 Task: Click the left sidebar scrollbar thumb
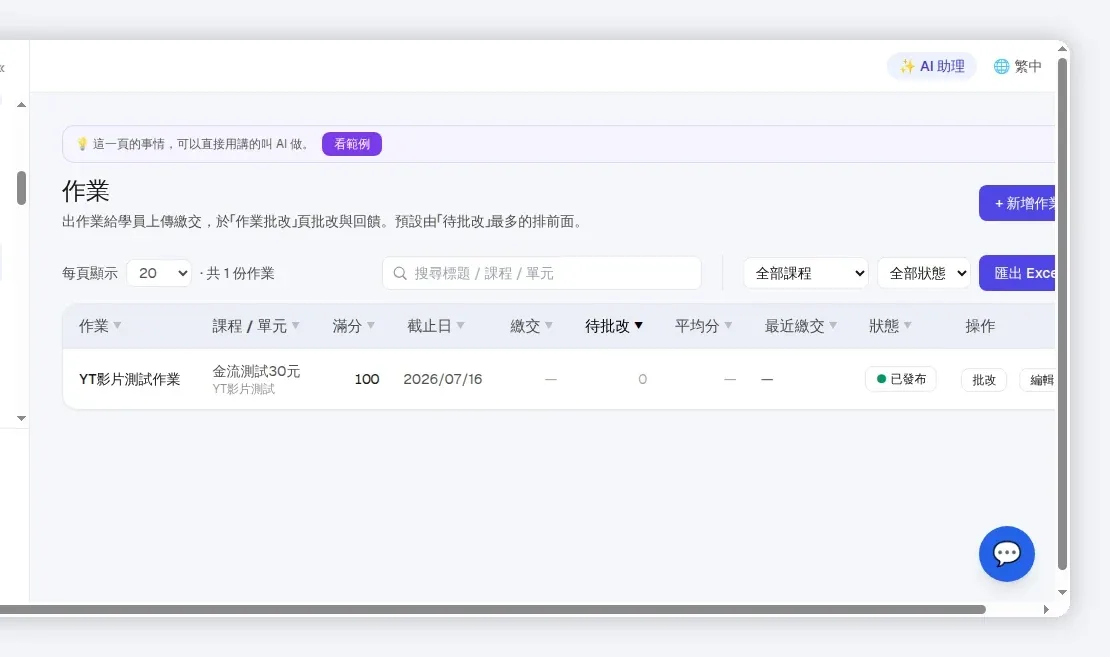pyautogui.click(x=22, y=188)
